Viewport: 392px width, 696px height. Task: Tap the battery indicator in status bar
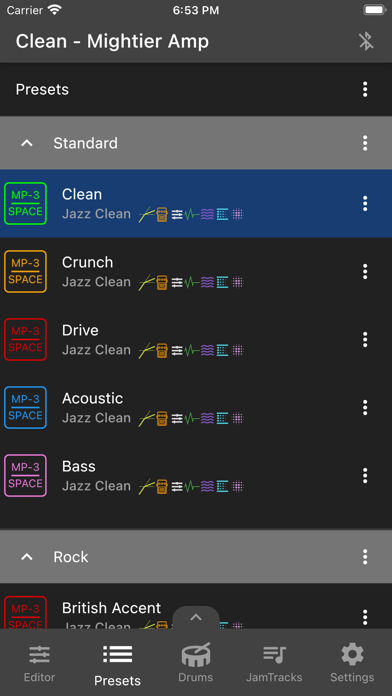[375, 10]
